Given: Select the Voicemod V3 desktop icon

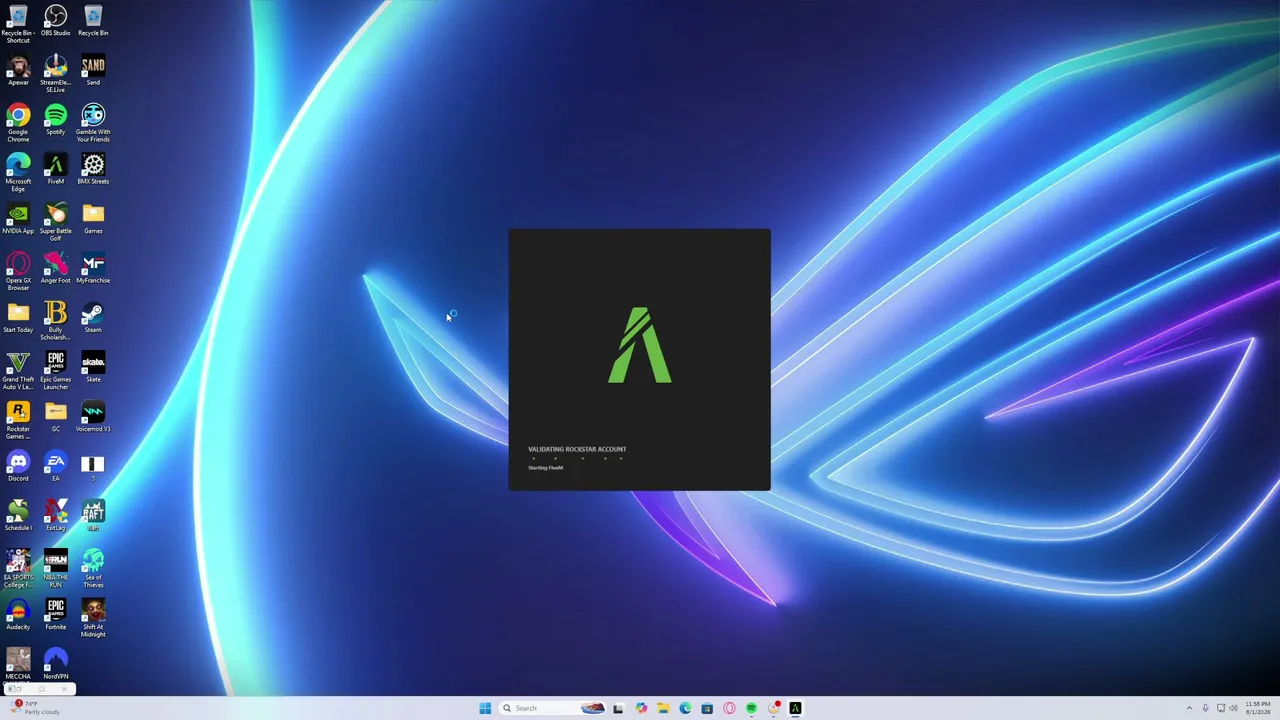Looking at the screenshot, I should [93, 417].
